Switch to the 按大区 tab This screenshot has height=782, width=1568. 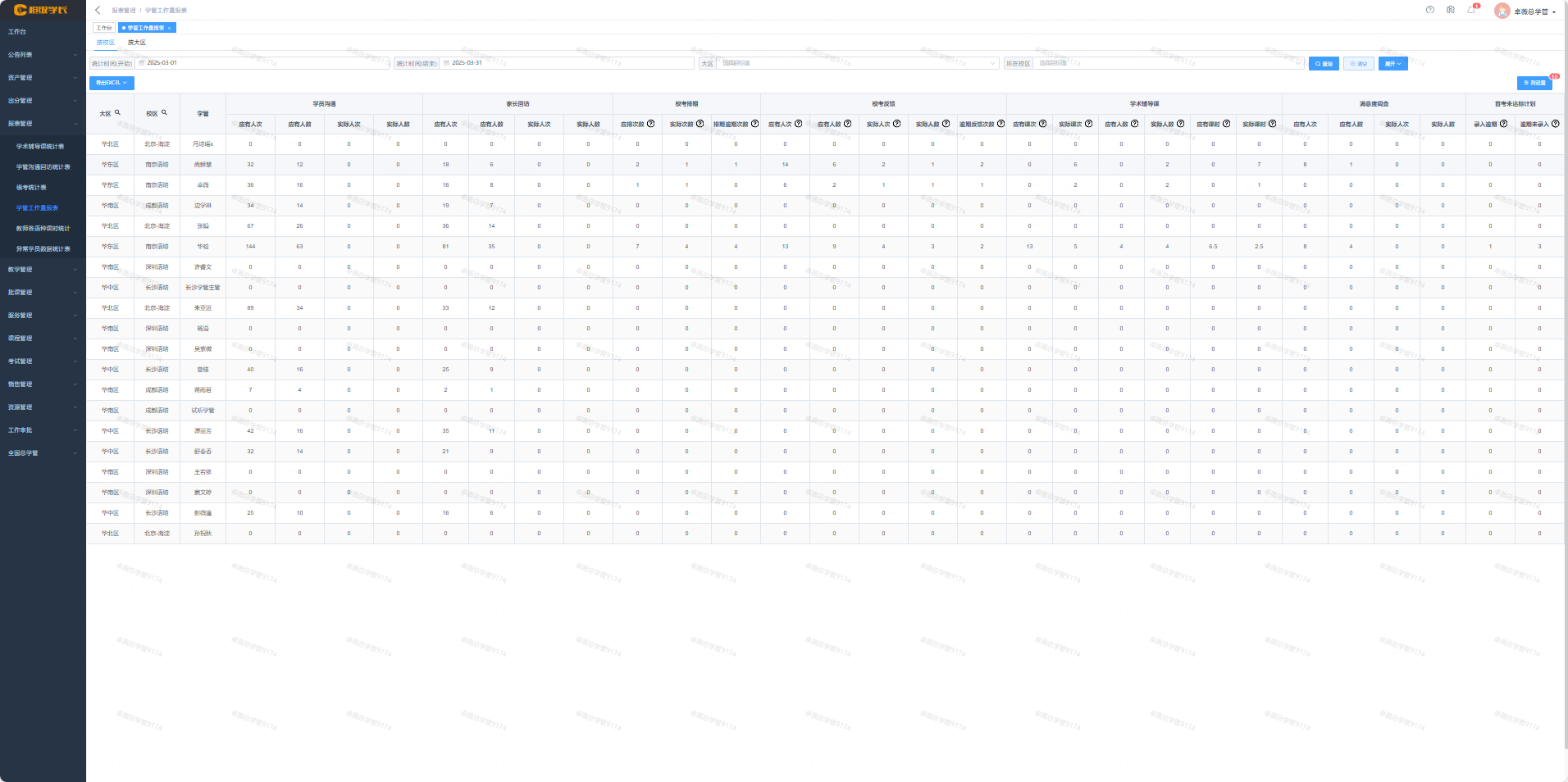(137, 43)
